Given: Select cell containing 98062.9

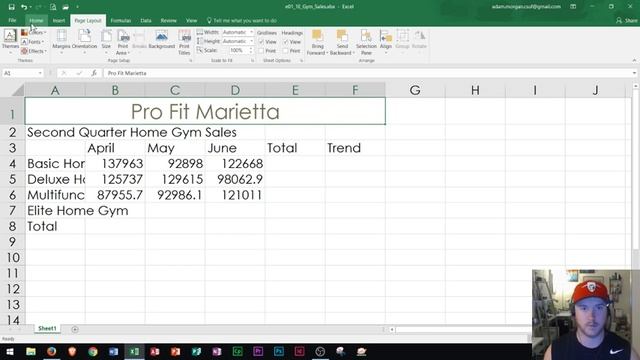Looking at the screenshot, I should [235, 179].
